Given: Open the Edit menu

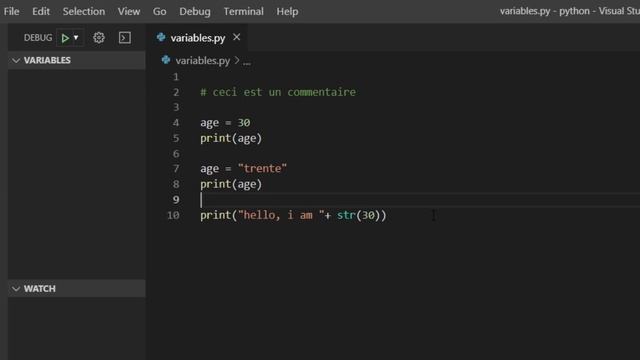Looking at the screenshot, I should 41,11.
